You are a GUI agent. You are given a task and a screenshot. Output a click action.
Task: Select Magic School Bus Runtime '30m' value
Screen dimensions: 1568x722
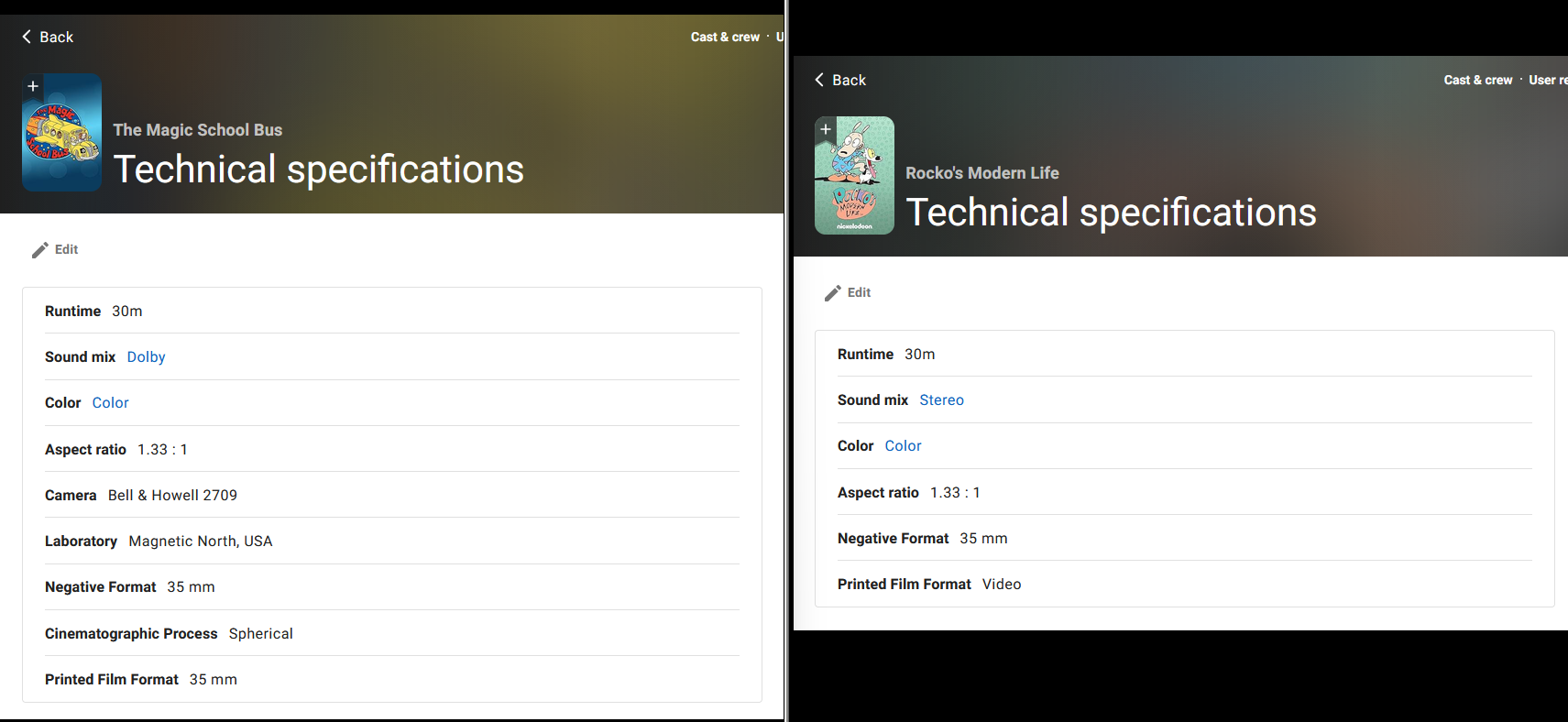127,312
